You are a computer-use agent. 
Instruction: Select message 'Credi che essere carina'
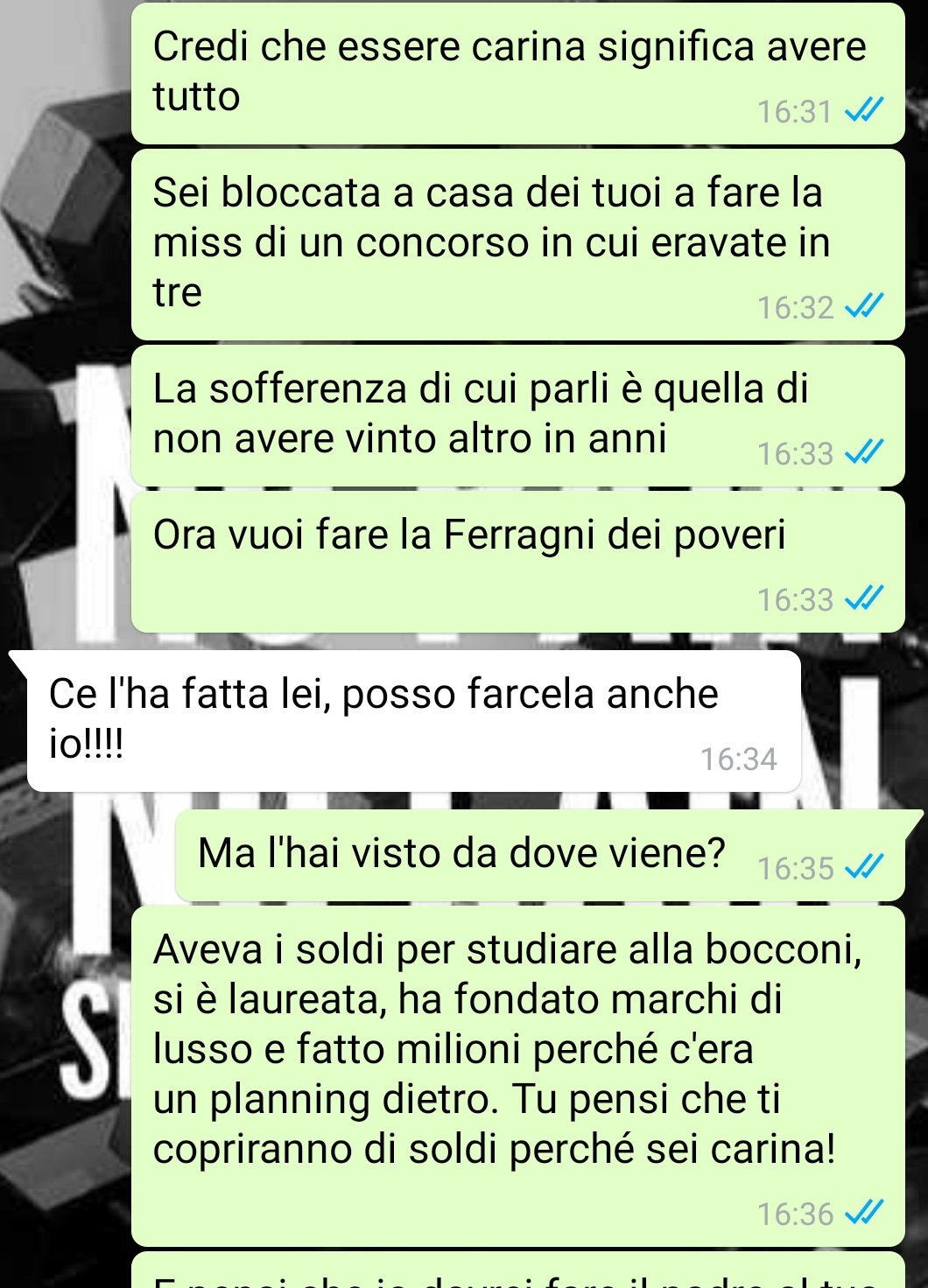click(x=517, y=73)
